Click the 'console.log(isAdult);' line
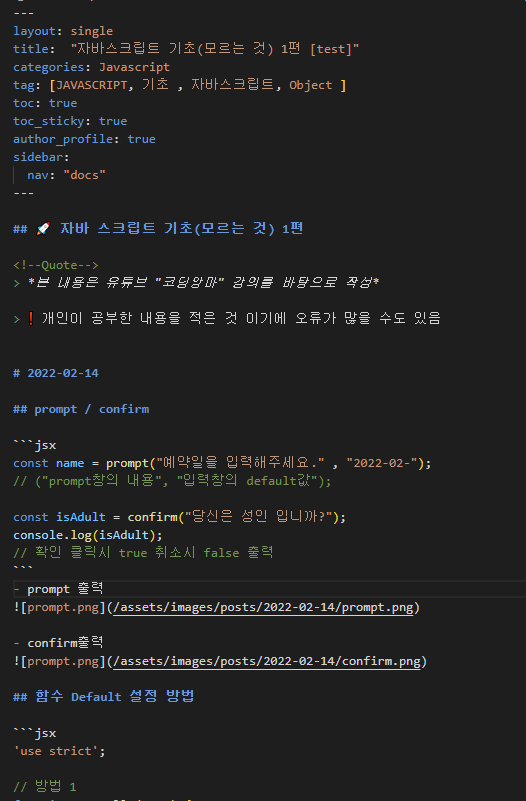526x801 pixels. (88, 535)
